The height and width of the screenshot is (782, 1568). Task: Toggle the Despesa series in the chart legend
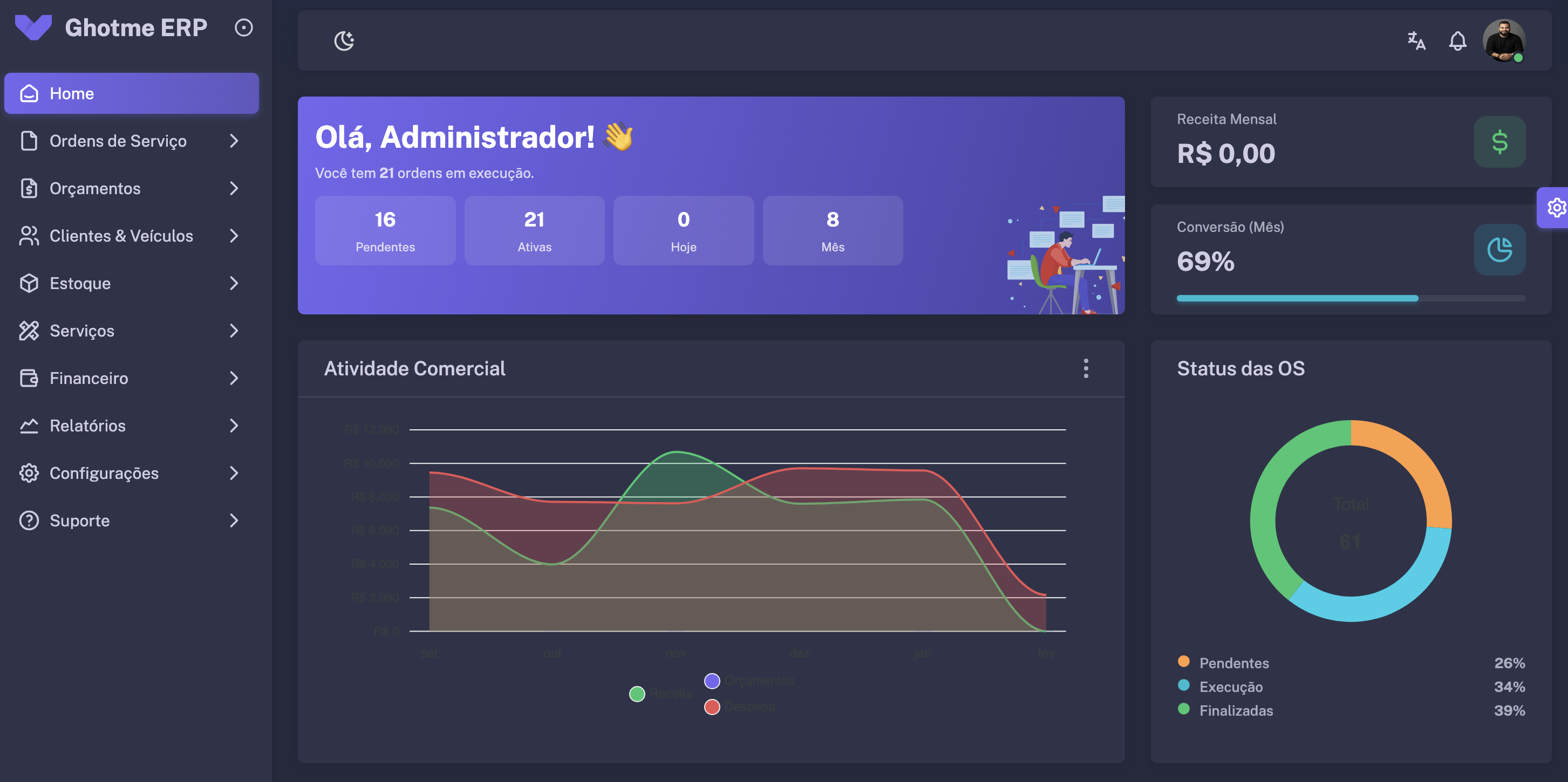(712, 706)
